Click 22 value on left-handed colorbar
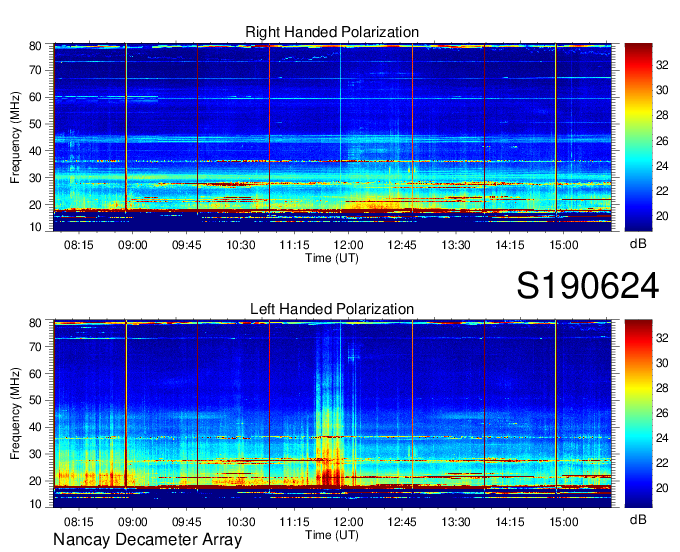This screenshot has width=680, height=552. 662,463
